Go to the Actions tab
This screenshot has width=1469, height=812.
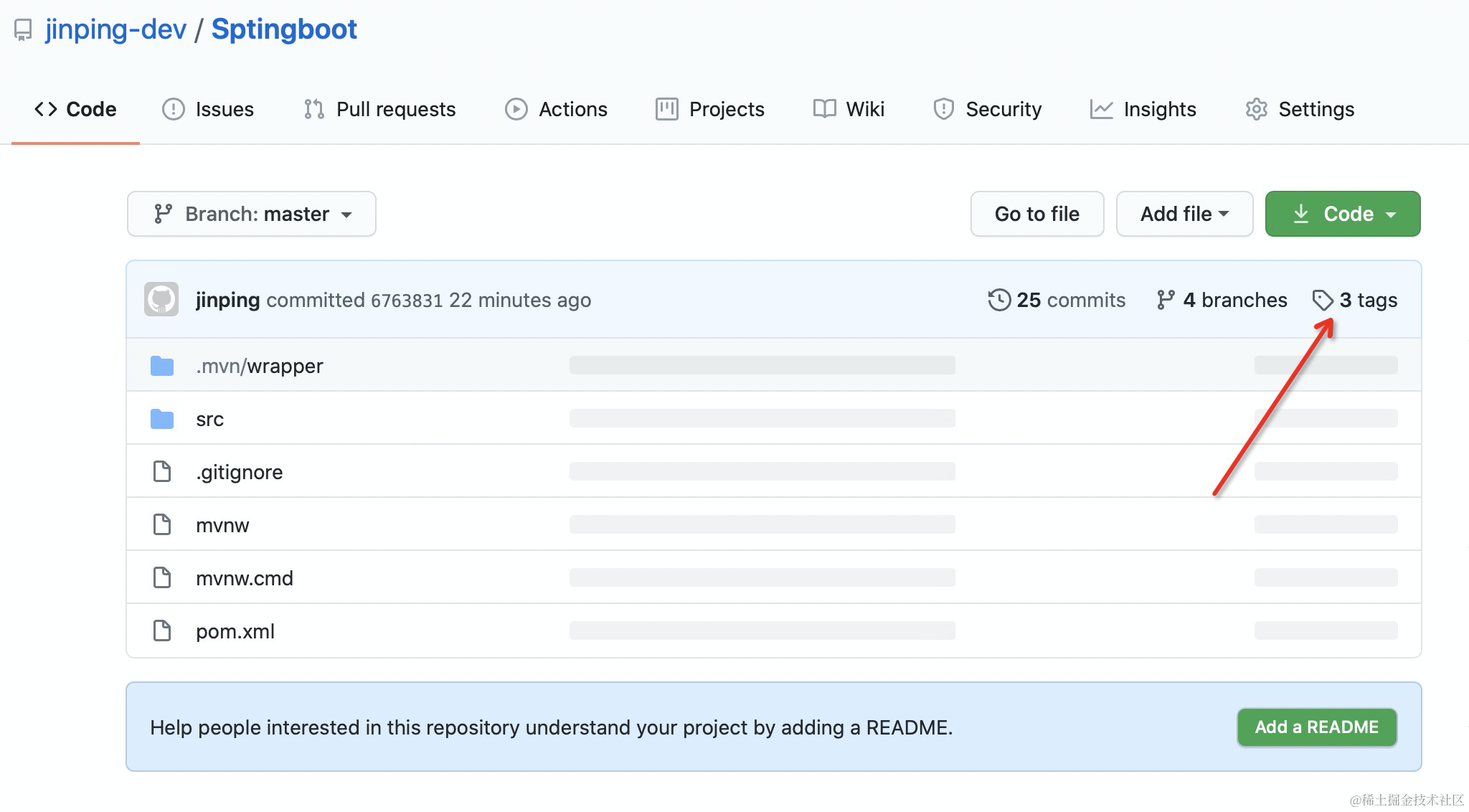point(557,109)
